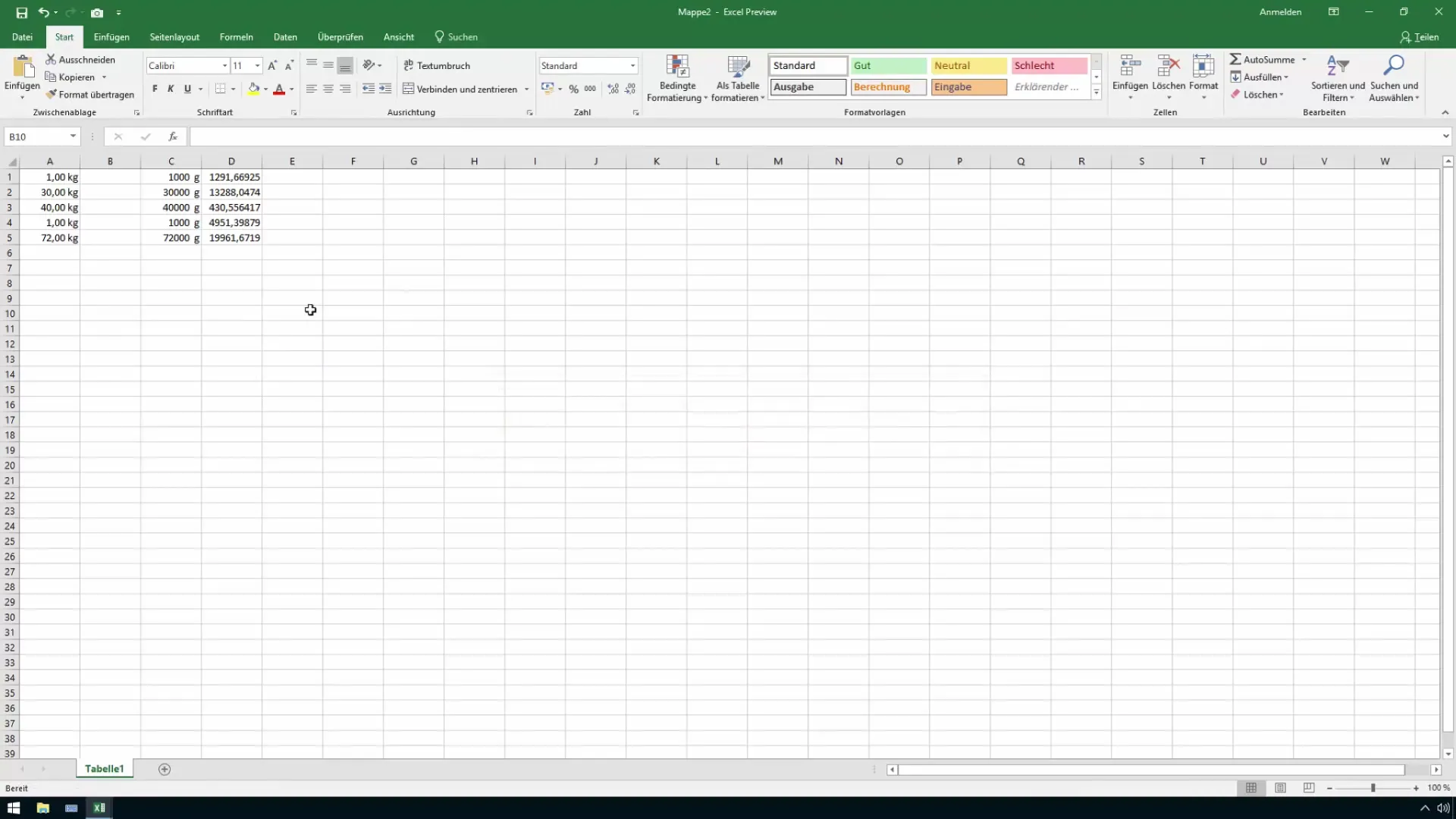Decrease font size with the smaller A

pos(289,66)
